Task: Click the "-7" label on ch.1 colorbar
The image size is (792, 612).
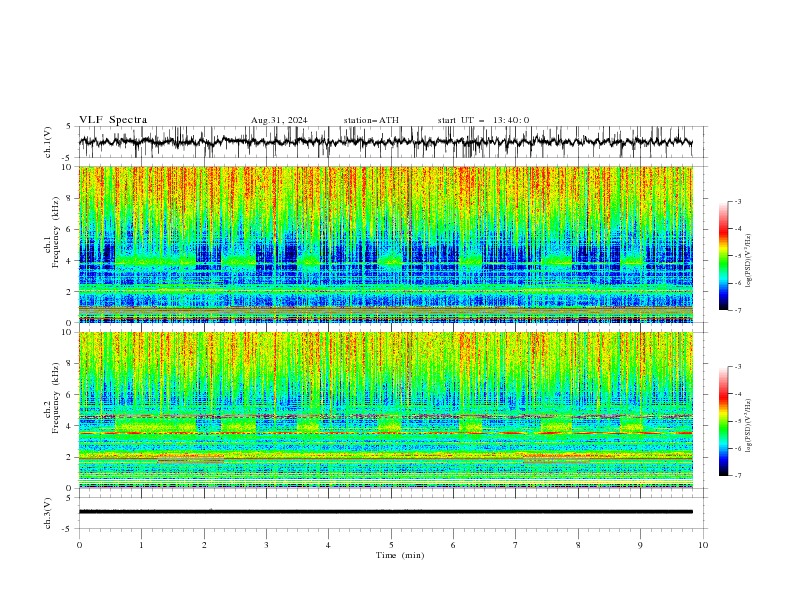Action: tap(738, 310)
